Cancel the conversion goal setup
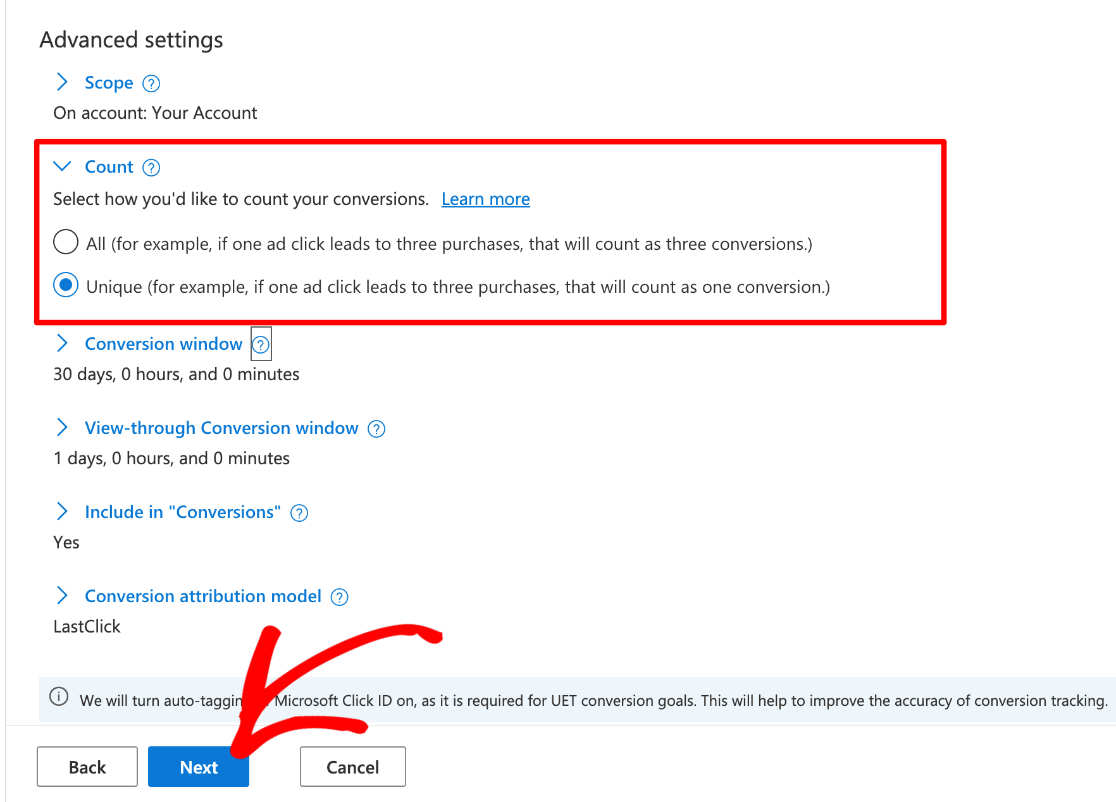This screenshot has width=1116, height=802. 352,767
